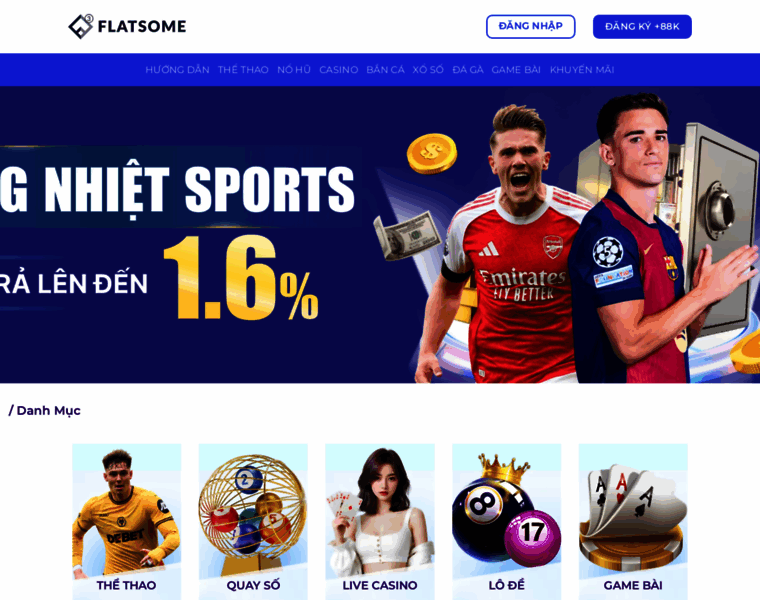Go to NỔ HŨ menu item
760x600 pixels.
(294, 70)
